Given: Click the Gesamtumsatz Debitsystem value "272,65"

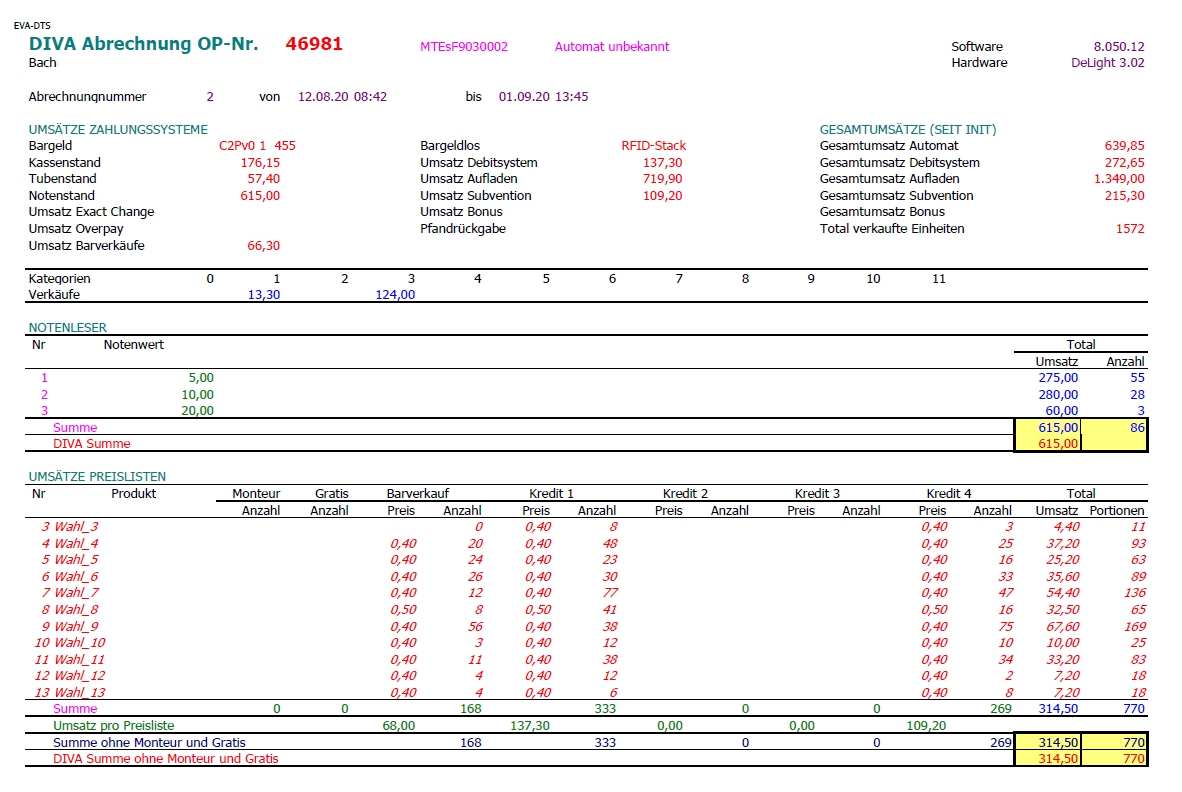Looking at the screenshot, I should [1125, 163].
